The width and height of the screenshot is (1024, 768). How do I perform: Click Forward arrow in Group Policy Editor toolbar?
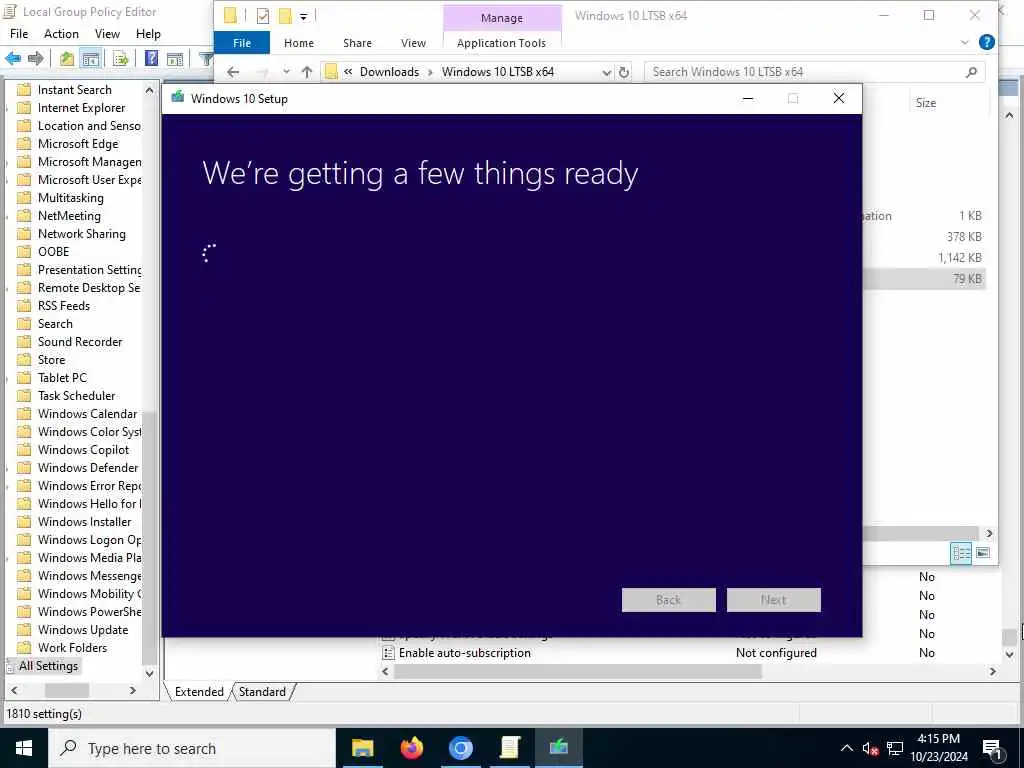coord(35,59)
